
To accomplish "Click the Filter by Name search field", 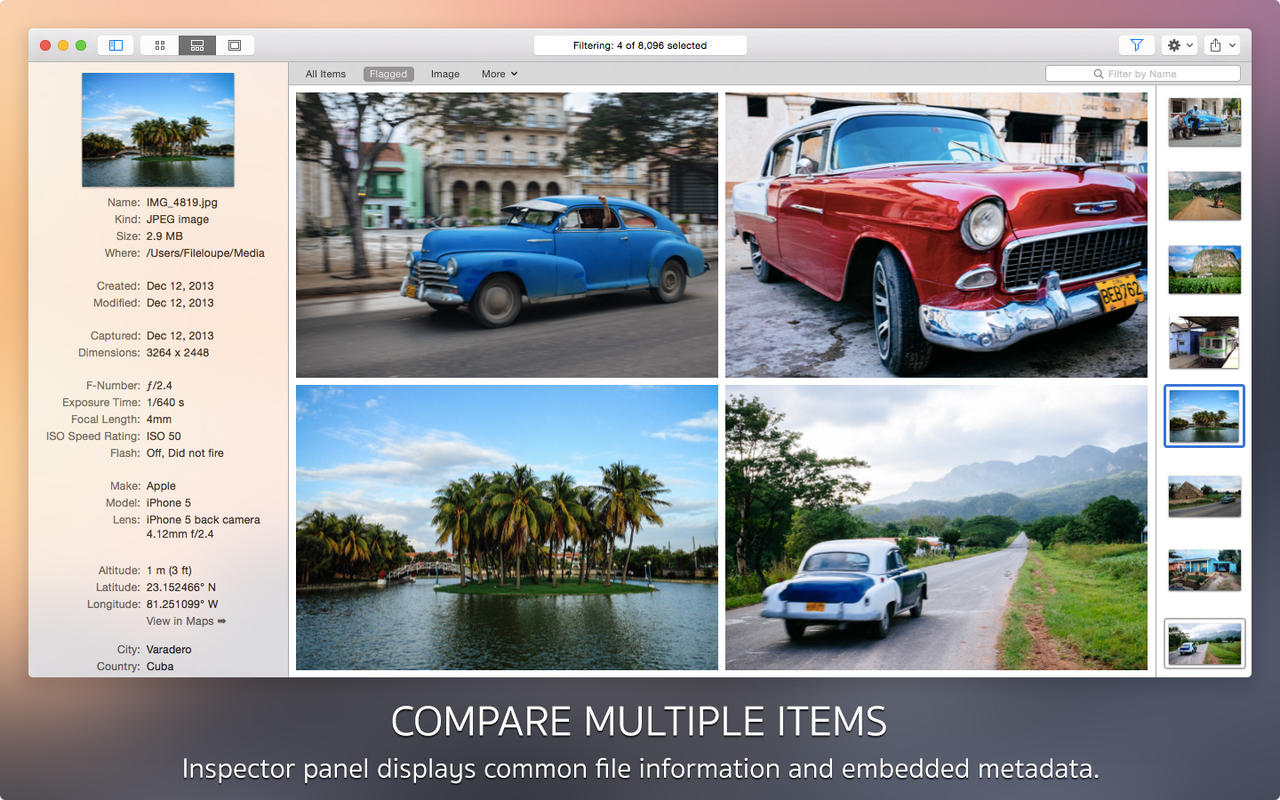I will coord(1142,74).
